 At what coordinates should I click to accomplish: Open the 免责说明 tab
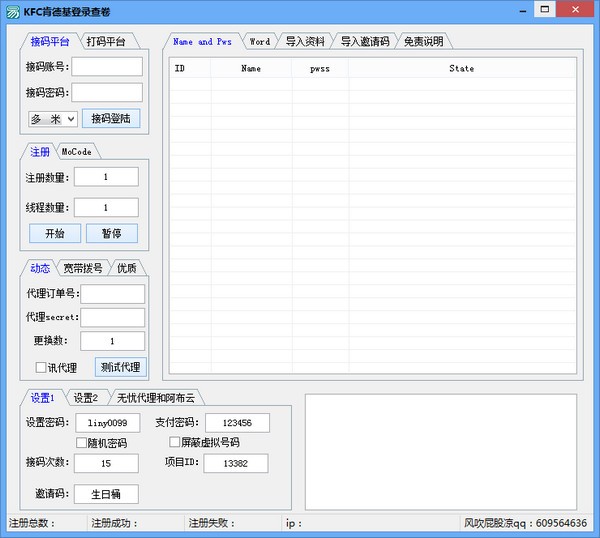[x=424, y=41]
